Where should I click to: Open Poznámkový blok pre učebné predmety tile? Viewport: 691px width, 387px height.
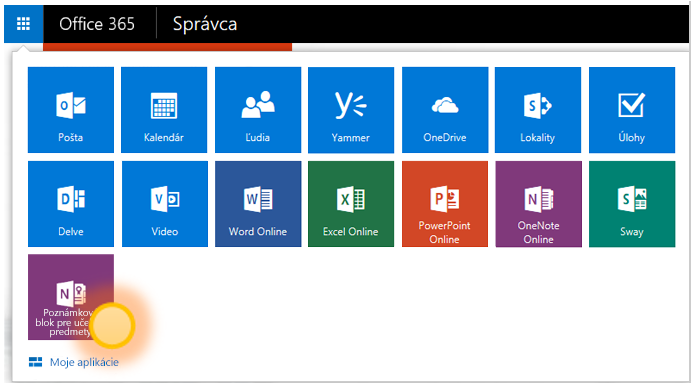pos(71,297)
